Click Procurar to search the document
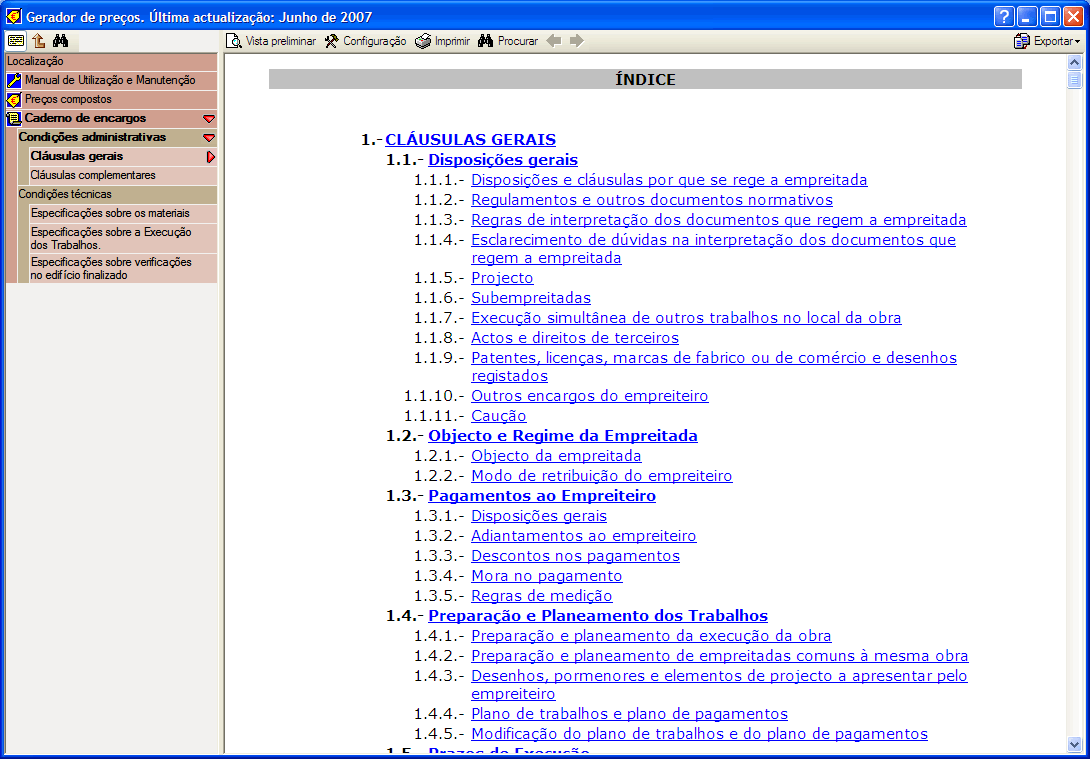The image size is (1090, 759). tap(508, 41)
